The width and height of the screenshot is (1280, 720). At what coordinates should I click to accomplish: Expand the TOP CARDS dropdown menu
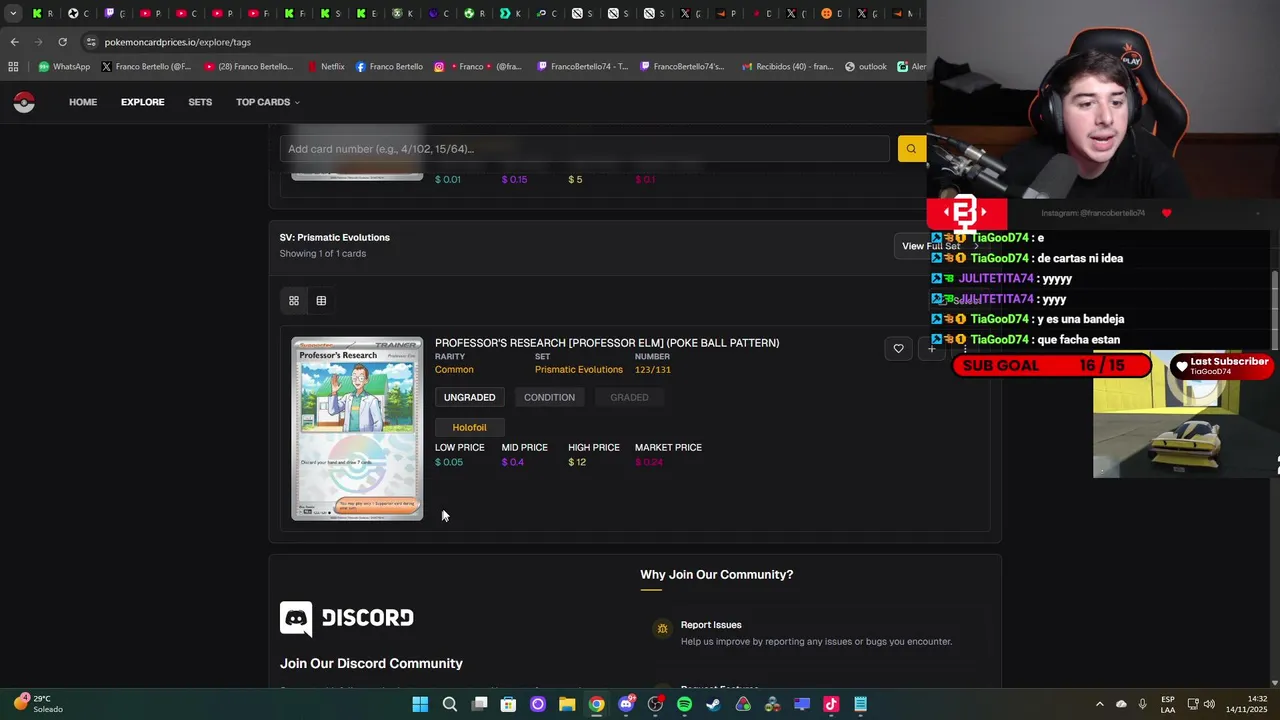click(x=267, y=102)
